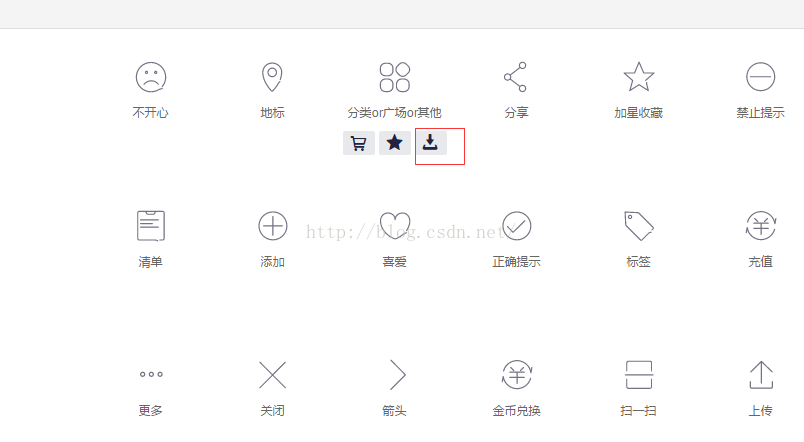Click the 关闭 X close icon

(x=273, y=375)
